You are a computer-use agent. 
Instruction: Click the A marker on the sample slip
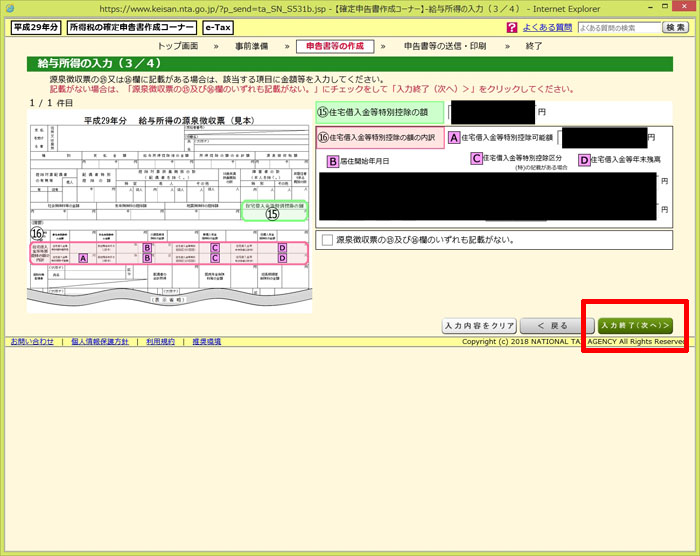(83, 258)
